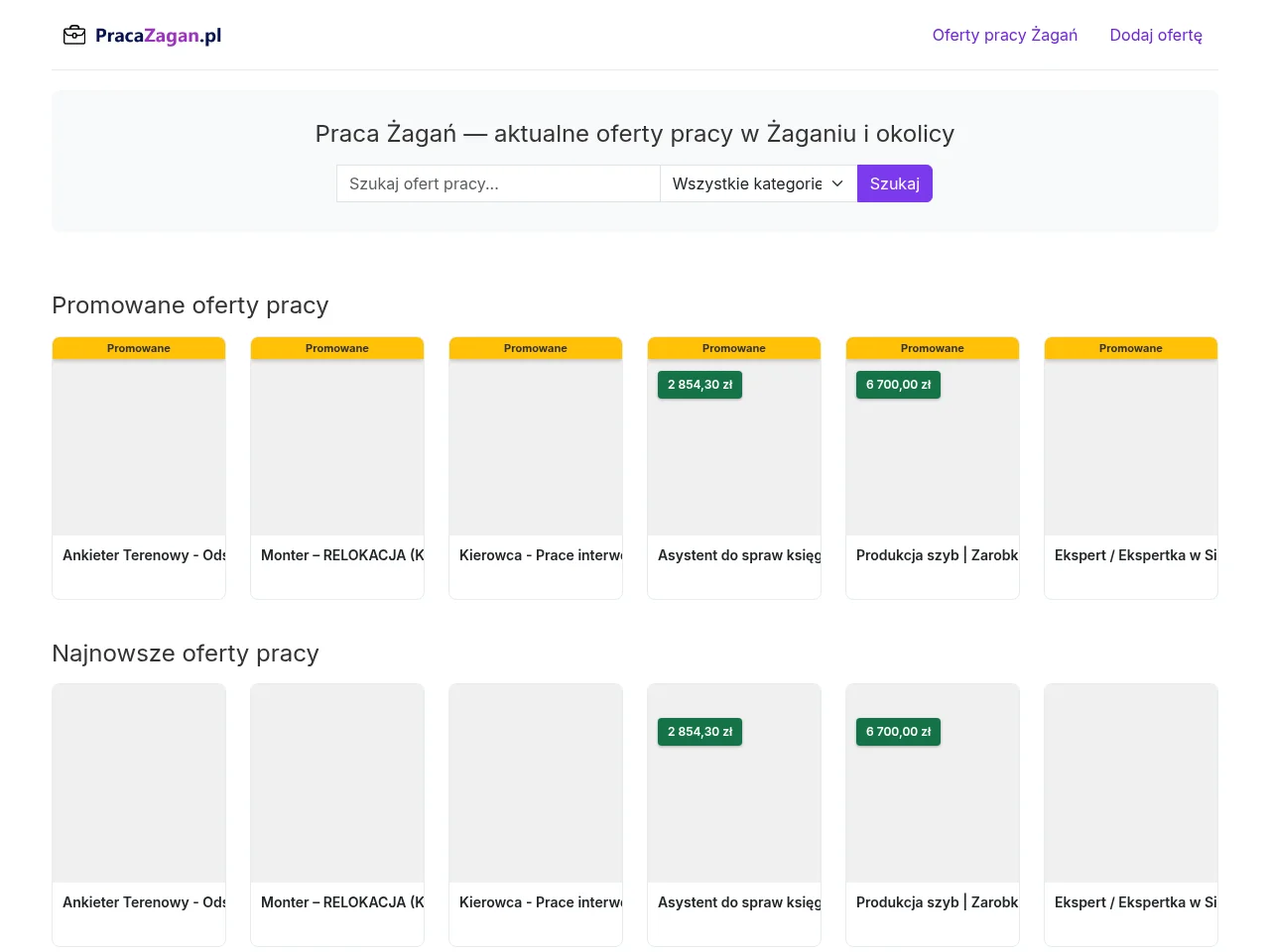Select Produkcja szyb title under Najnowsze oferty
This screenshot has height=952, width=1270.
938,902
